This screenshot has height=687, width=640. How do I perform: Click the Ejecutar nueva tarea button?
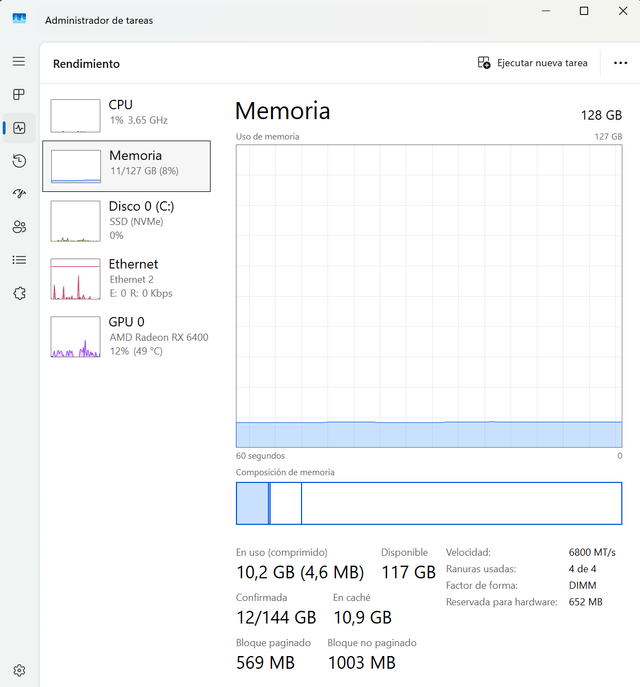(x=533, y=63)
